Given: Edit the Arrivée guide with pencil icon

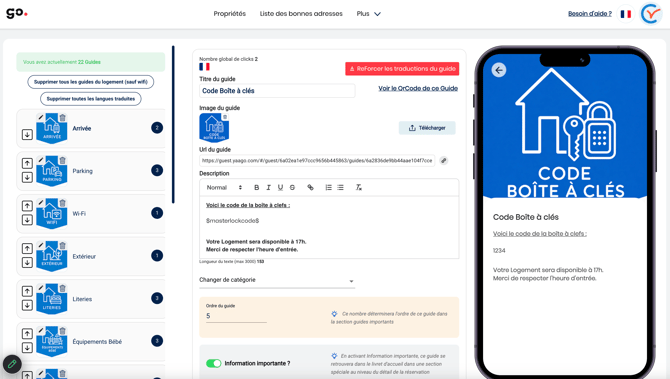Looking at the screenshot, I should click(x=41, y=117).
